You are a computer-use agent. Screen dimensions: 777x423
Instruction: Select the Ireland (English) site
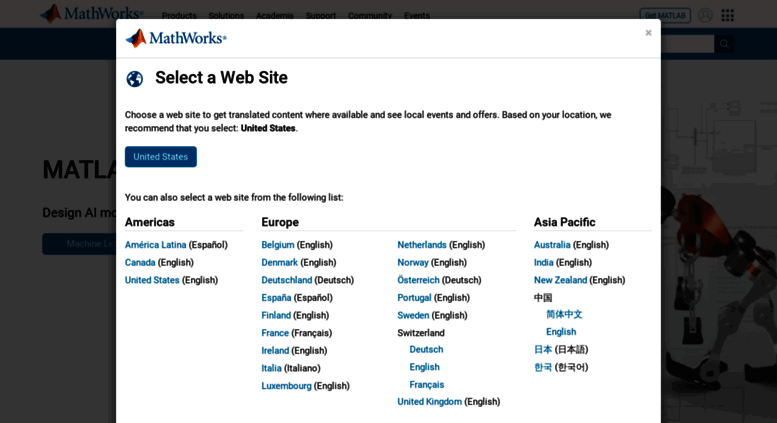[275, 351]
